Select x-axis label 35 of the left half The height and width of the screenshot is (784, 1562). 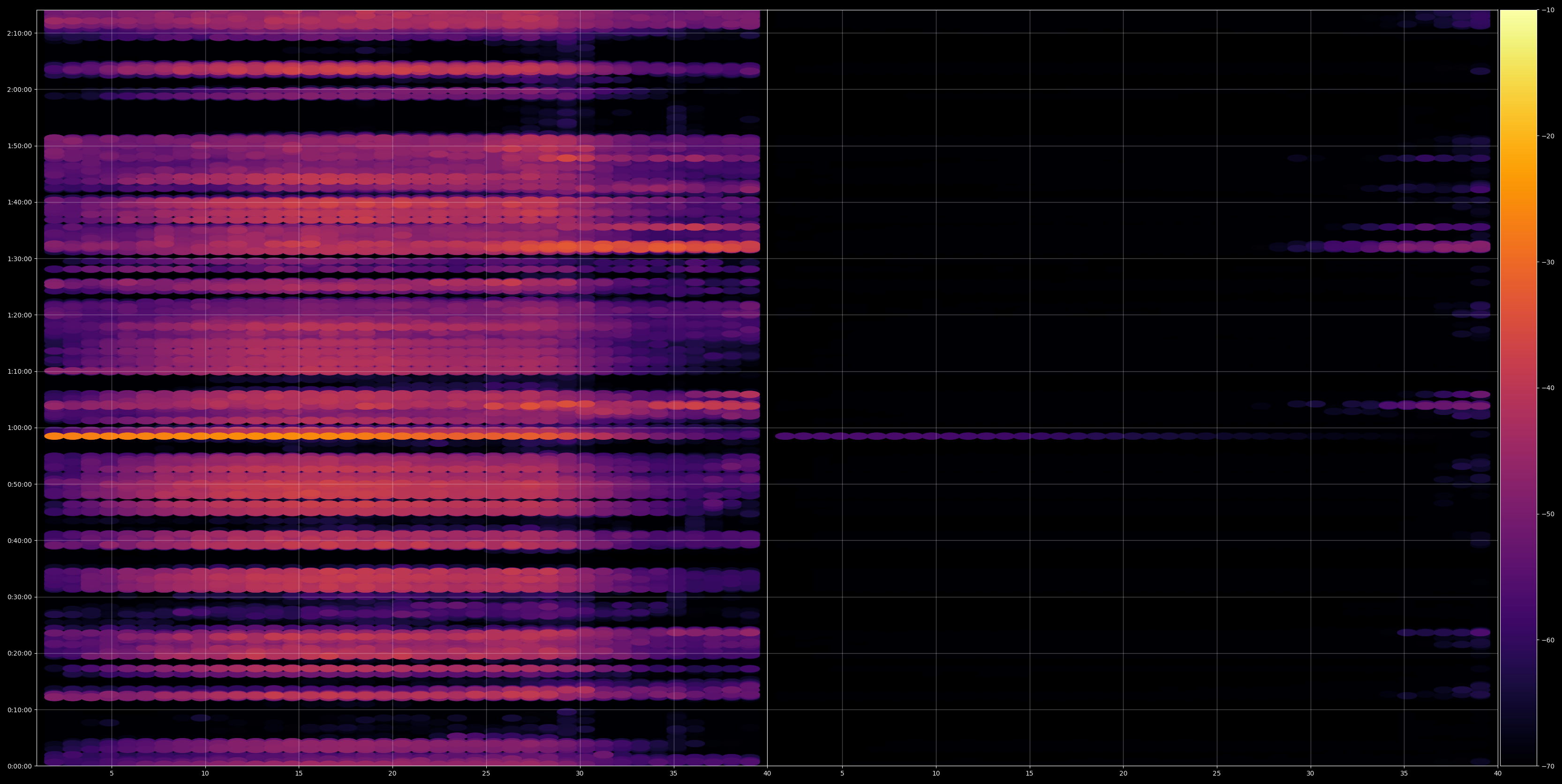pyautogui.click(x=674, y=774)
